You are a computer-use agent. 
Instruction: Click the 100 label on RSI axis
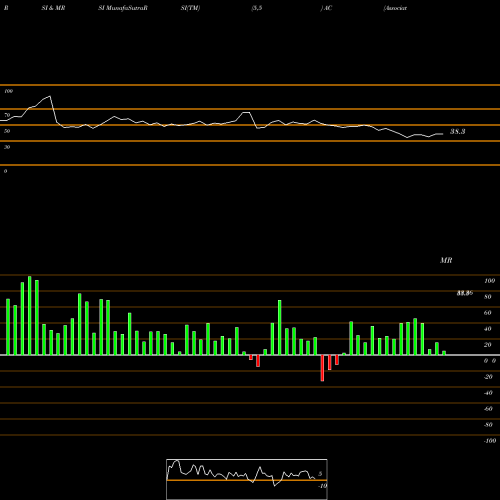[x=8, y=91]
